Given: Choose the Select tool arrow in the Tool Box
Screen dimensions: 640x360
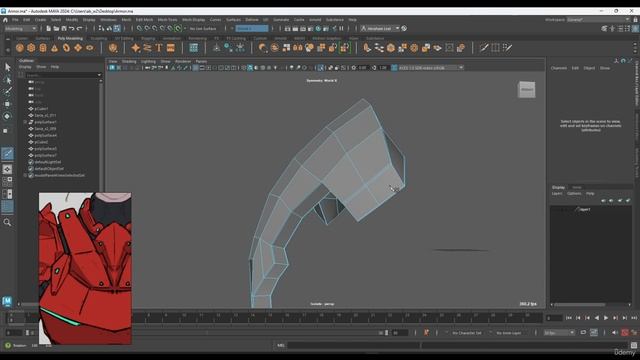Looking at the screenshot, I should pos(7,67).
